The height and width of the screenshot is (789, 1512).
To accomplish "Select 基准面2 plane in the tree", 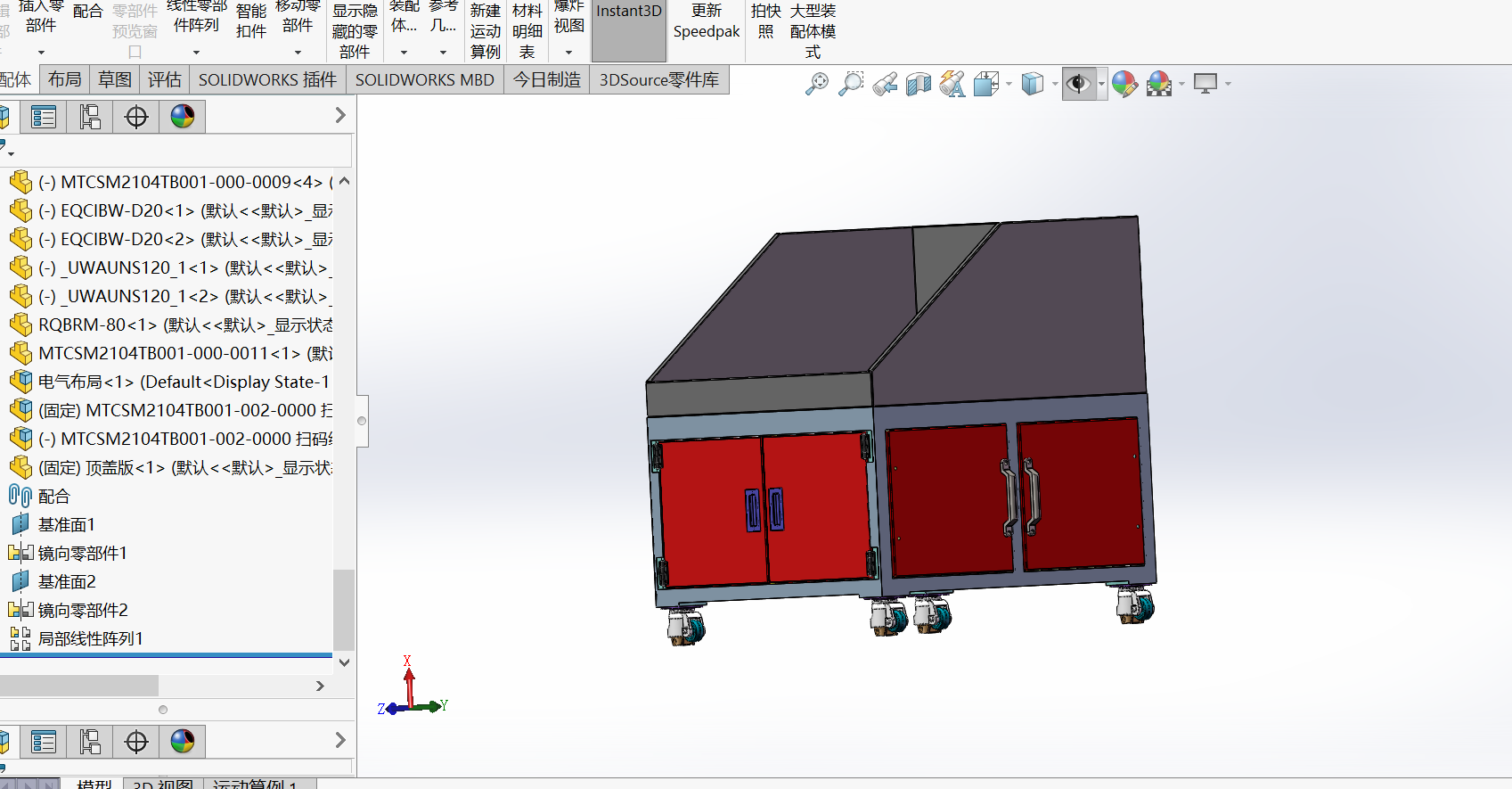I will (x=53, y=582).
